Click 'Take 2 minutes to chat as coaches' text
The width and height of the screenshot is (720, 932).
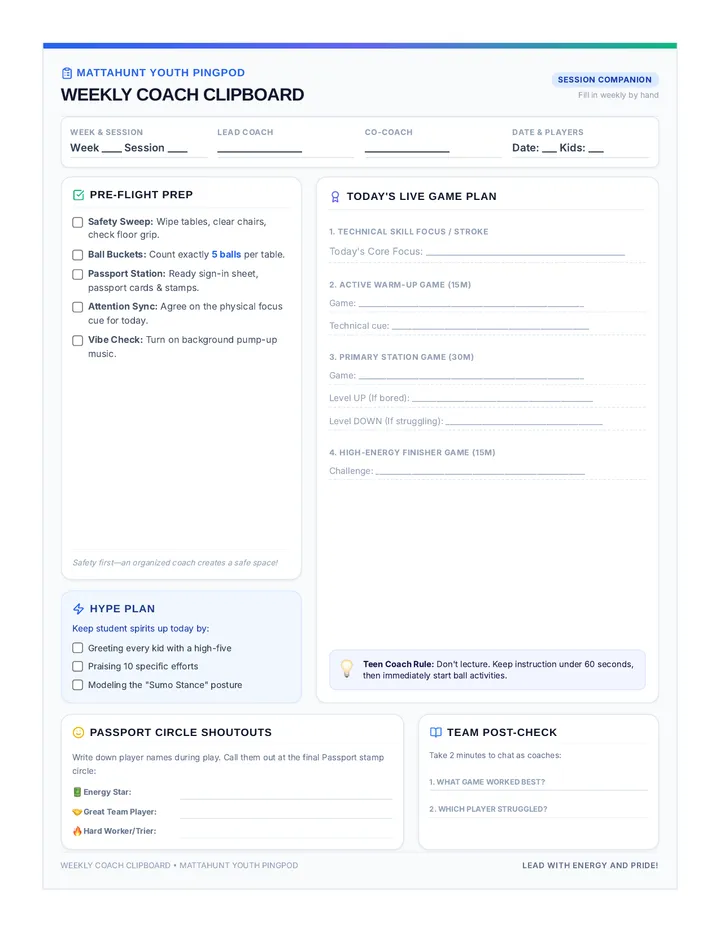tap(495, 755)
